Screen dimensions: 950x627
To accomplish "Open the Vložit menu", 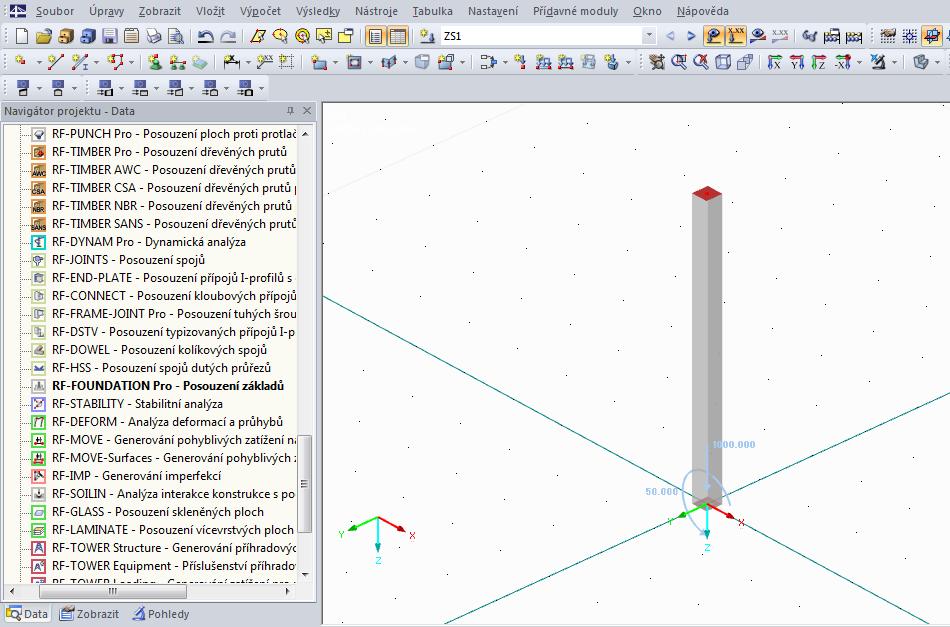I will click(x=210, y=11).
